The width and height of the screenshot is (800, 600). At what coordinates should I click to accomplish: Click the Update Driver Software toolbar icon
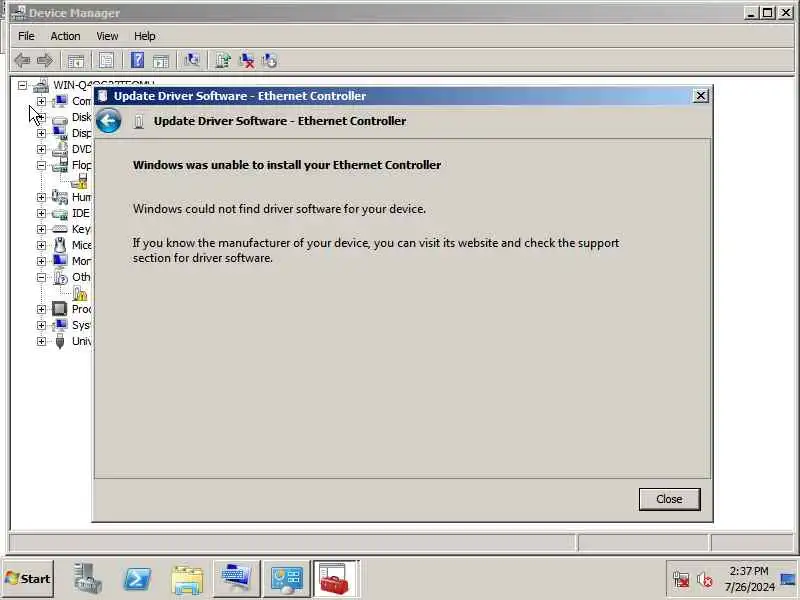tap(223, 61)
